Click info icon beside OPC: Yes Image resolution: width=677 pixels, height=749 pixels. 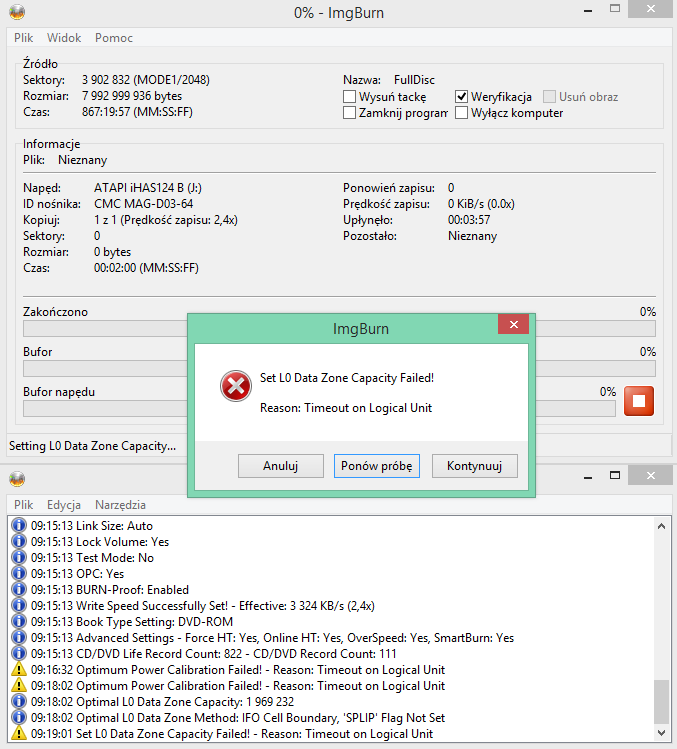click(19, 574)
